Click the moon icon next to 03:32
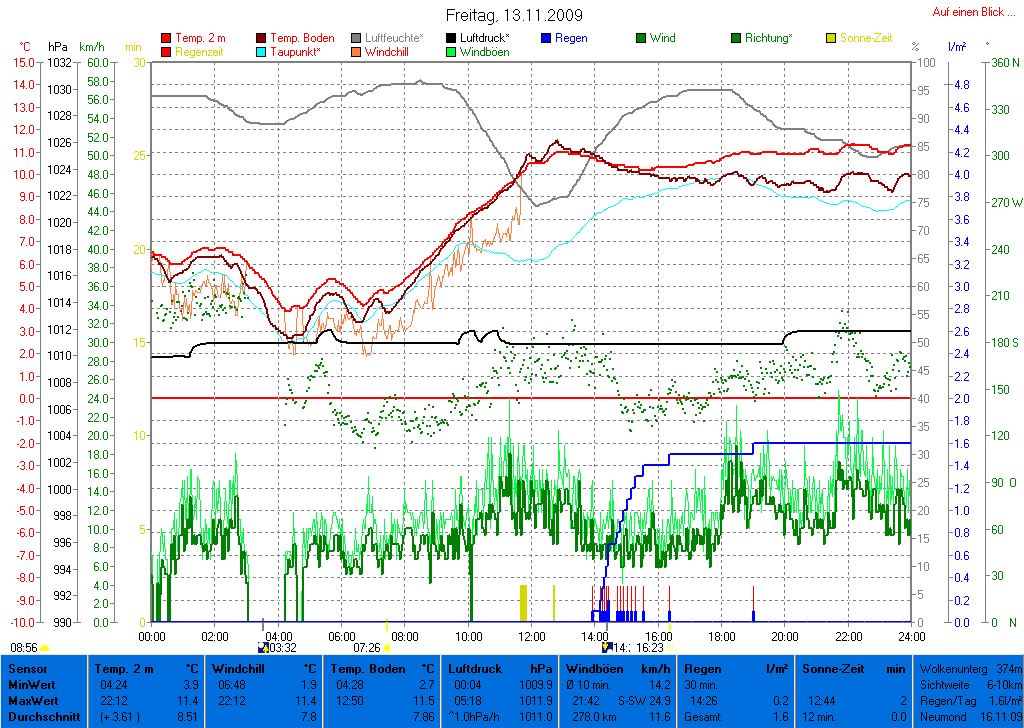 [x=263, y=648]
